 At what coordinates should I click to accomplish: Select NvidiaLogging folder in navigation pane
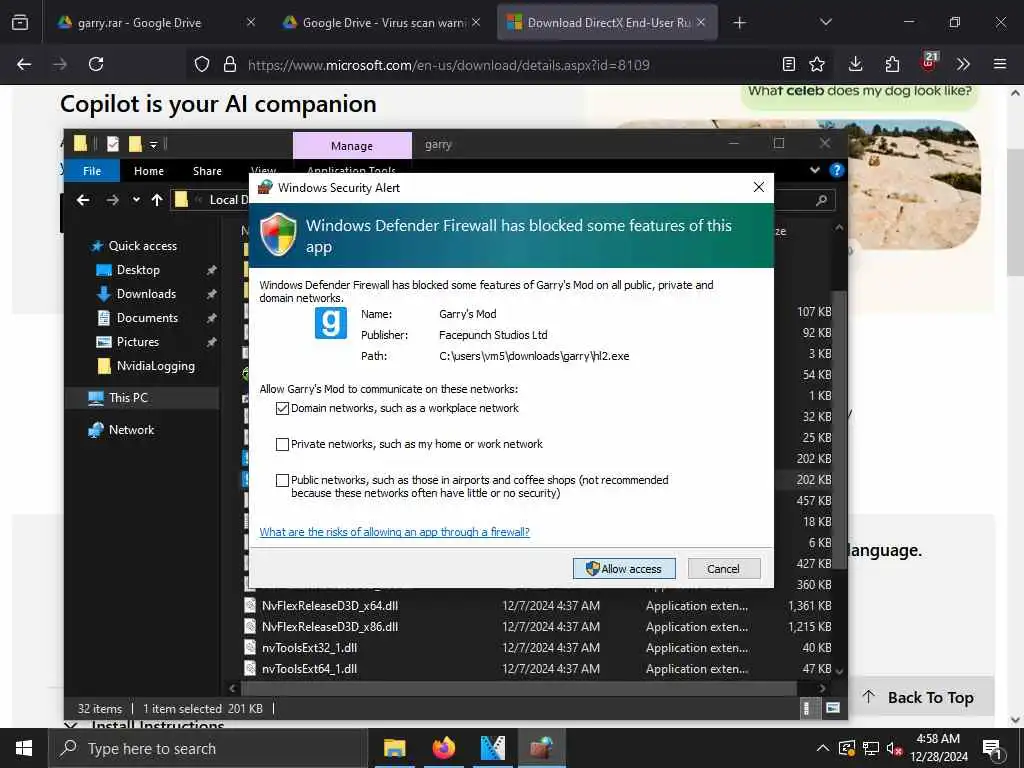[x=155, y=366]
